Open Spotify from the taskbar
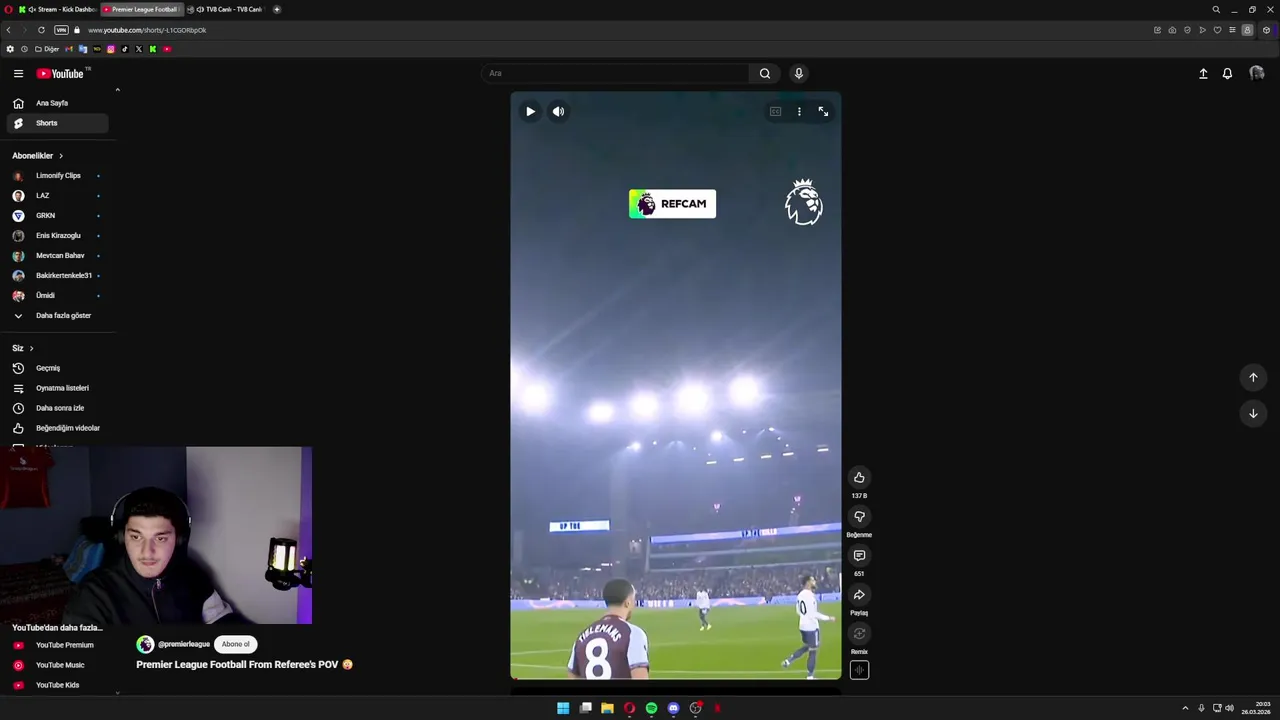Screen dimensions: 1280x720 point(651,708)
